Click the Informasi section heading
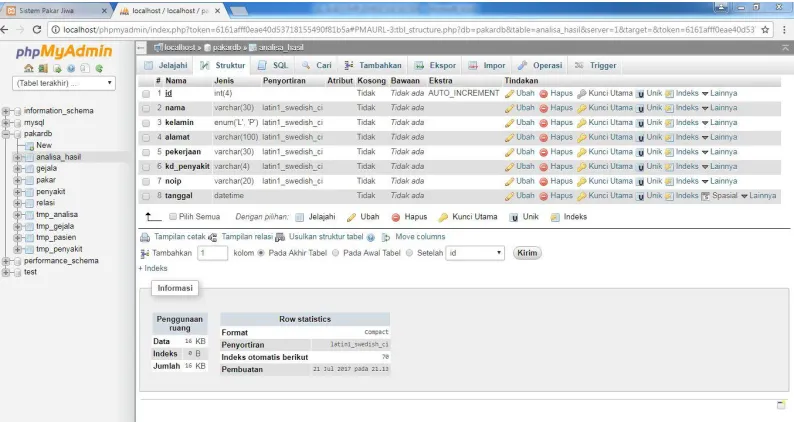 coord(175,288)
